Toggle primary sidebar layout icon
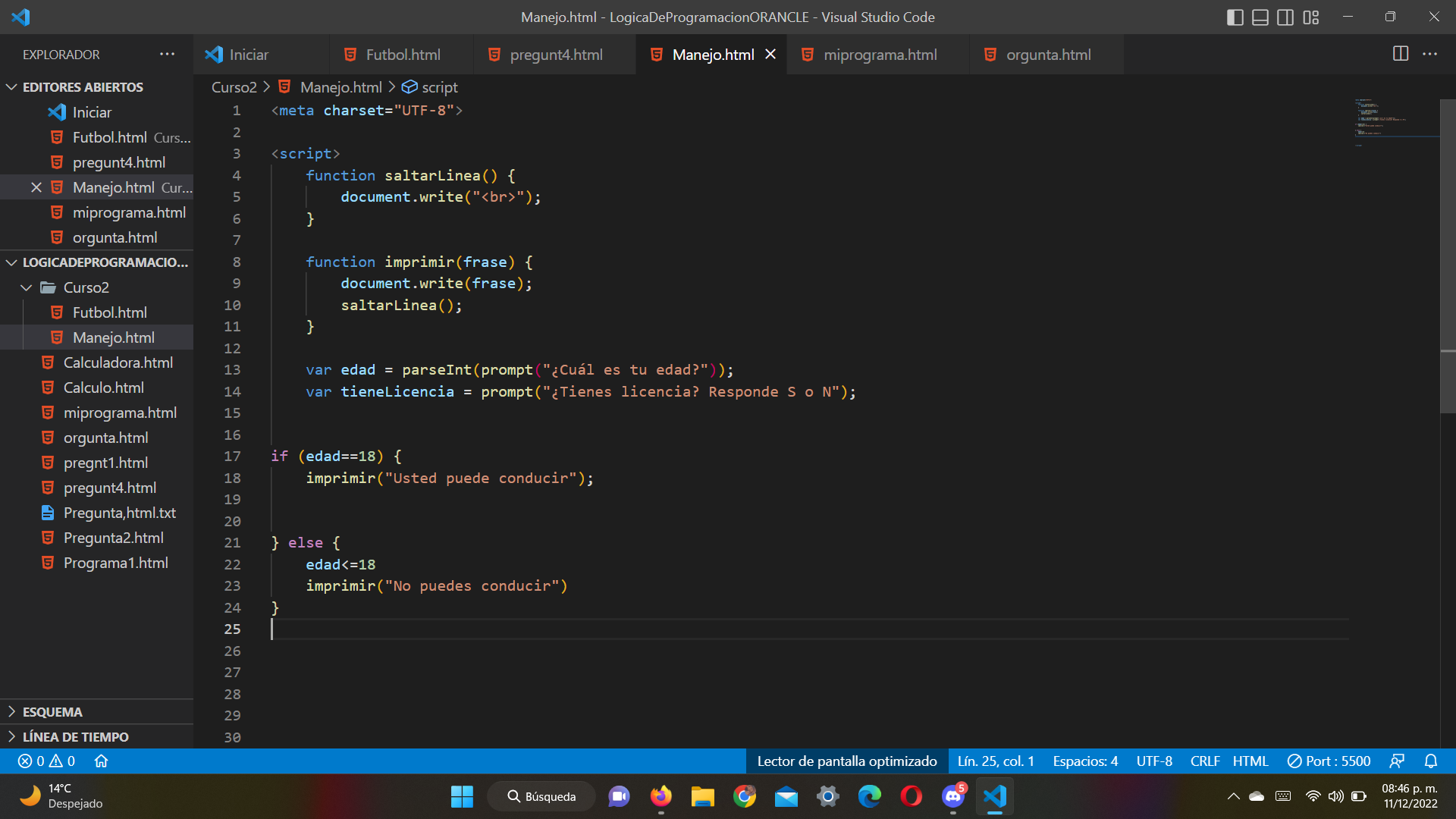Image resolution: width=1456 pixels, height=819 pixels. (x=1235, y=17)
